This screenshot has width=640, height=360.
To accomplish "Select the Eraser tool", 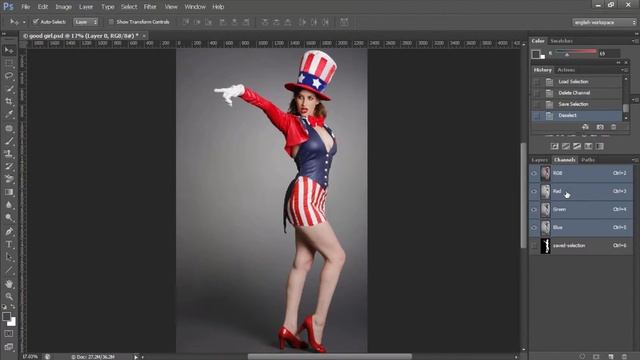I will (x=9, y=179).
